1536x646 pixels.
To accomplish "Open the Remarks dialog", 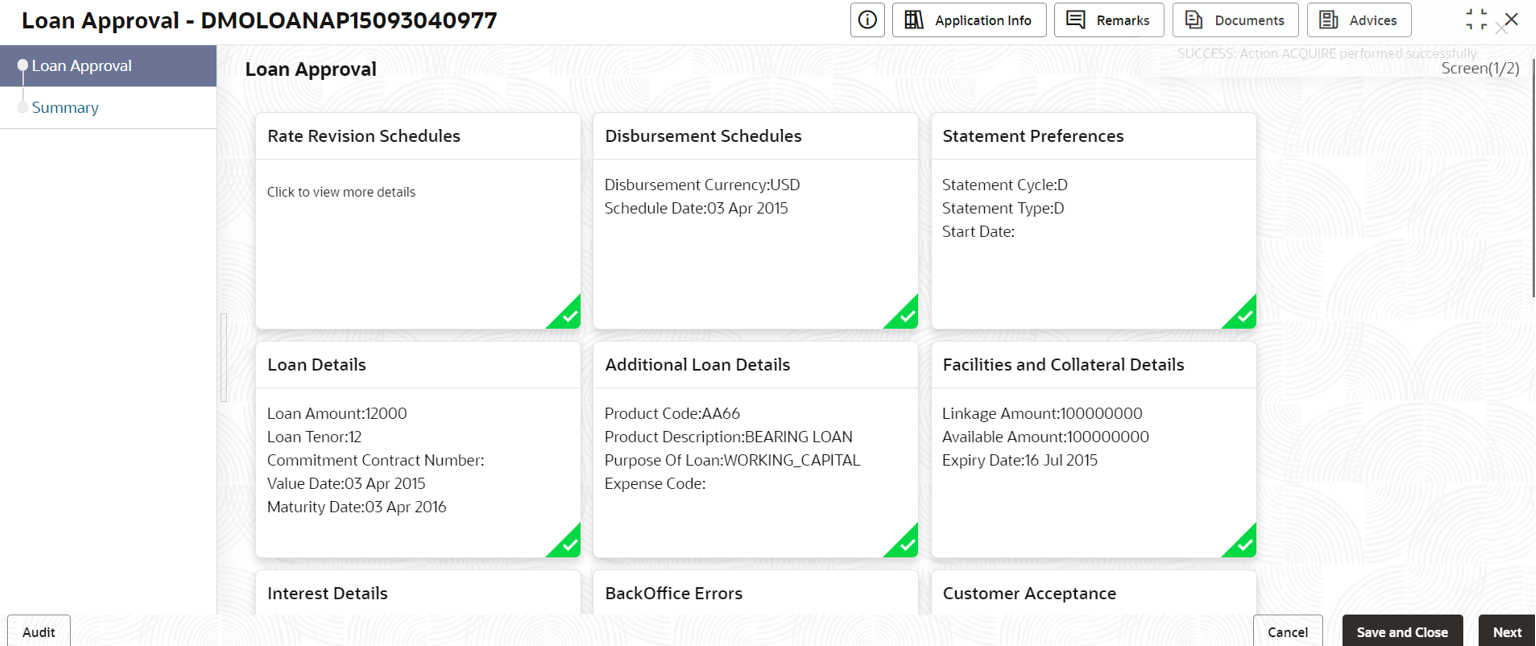I will 1109,20.
